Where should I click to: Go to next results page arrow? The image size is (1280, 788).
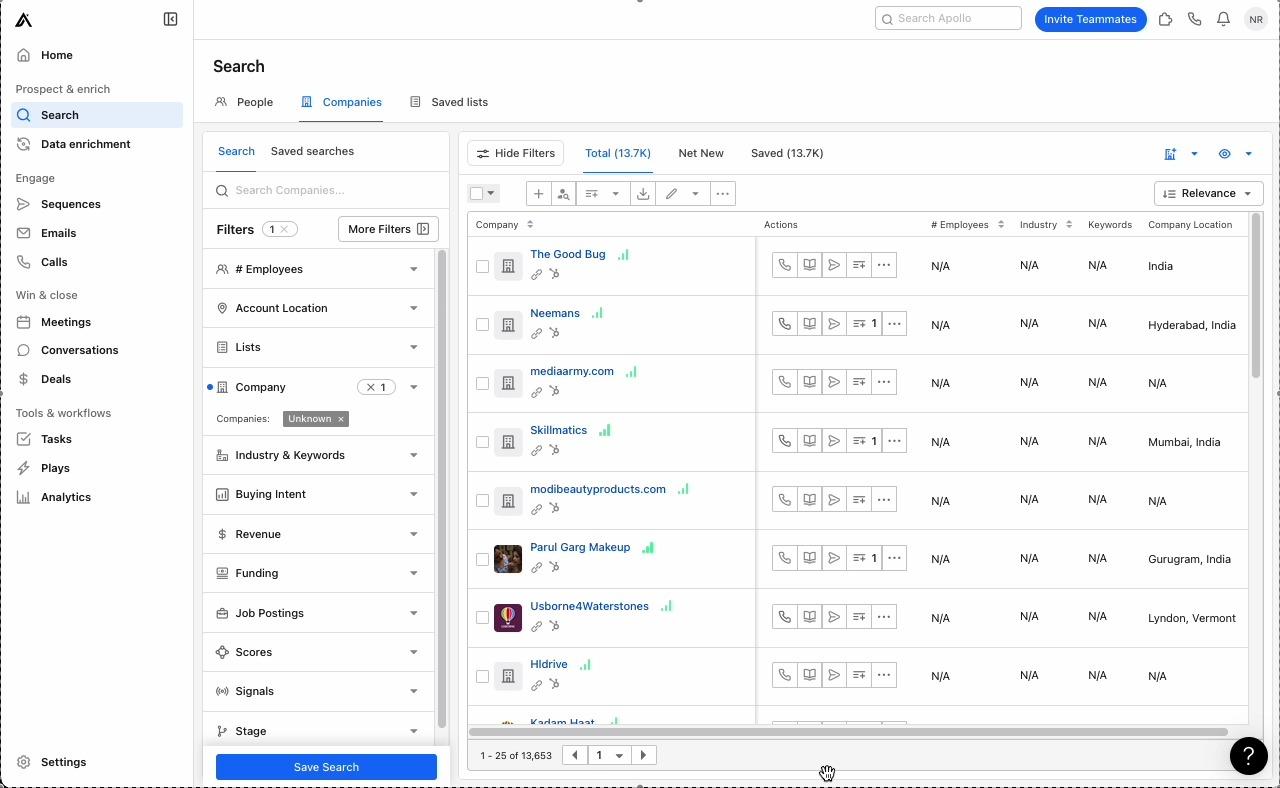pos(644,756)
